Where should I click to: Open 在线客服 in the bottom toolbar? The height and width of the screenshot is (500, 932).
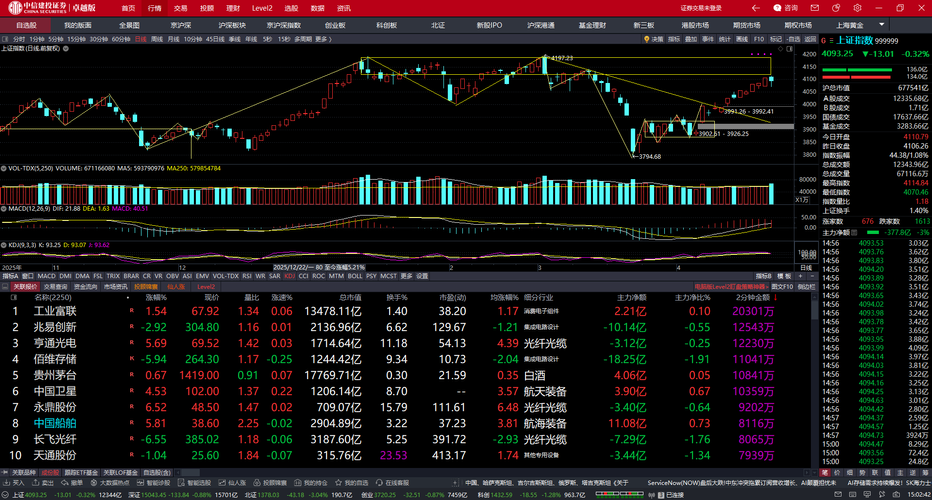pyautogui.click(x=392, y=483)
